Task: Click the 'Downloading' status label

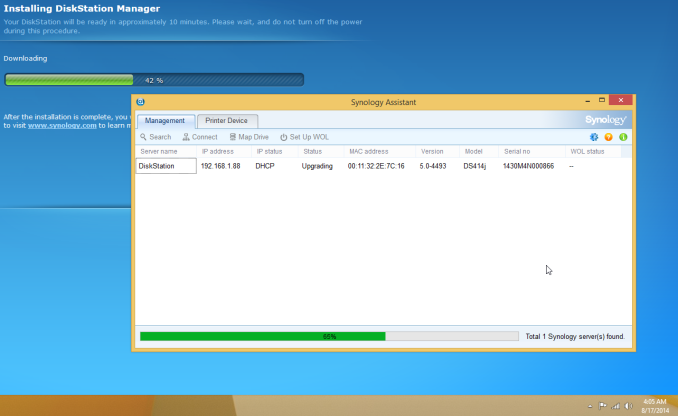Action: (x=26, y=58)
